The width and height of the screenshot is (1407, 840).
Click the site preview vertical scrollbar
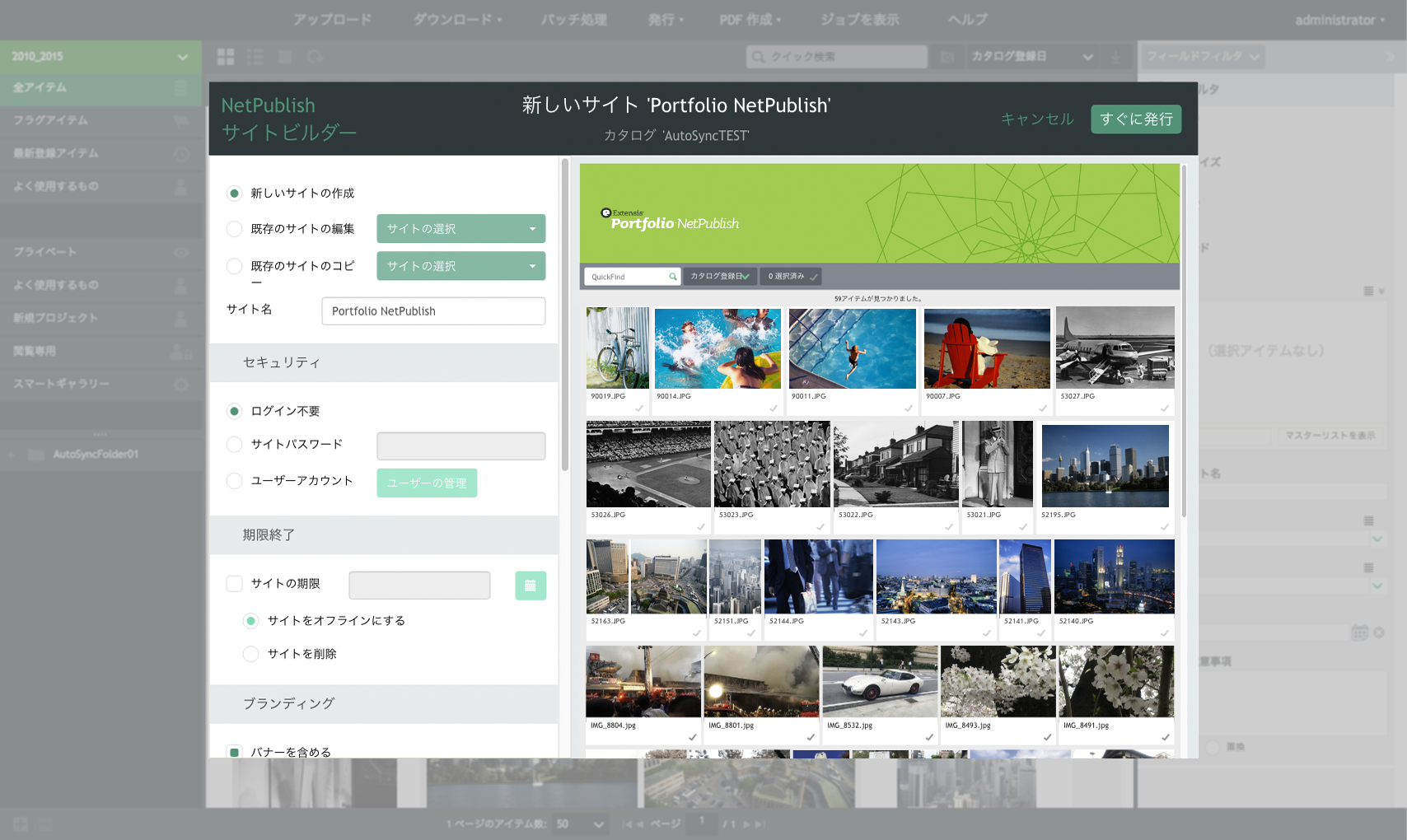click(x=1184, y=341)
